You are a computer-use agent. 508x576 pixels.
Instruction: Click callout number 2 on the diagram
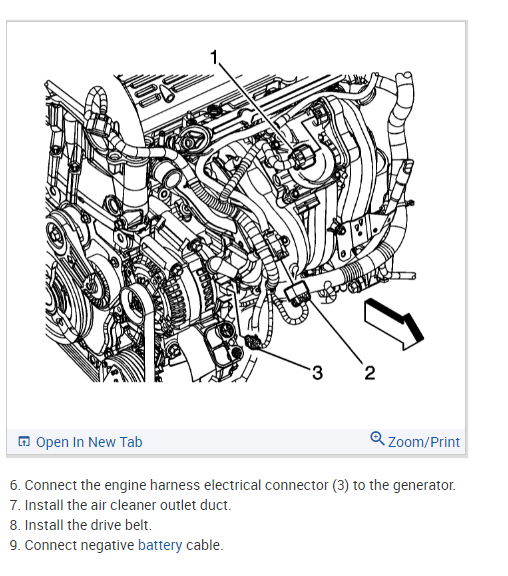point(370,372)
